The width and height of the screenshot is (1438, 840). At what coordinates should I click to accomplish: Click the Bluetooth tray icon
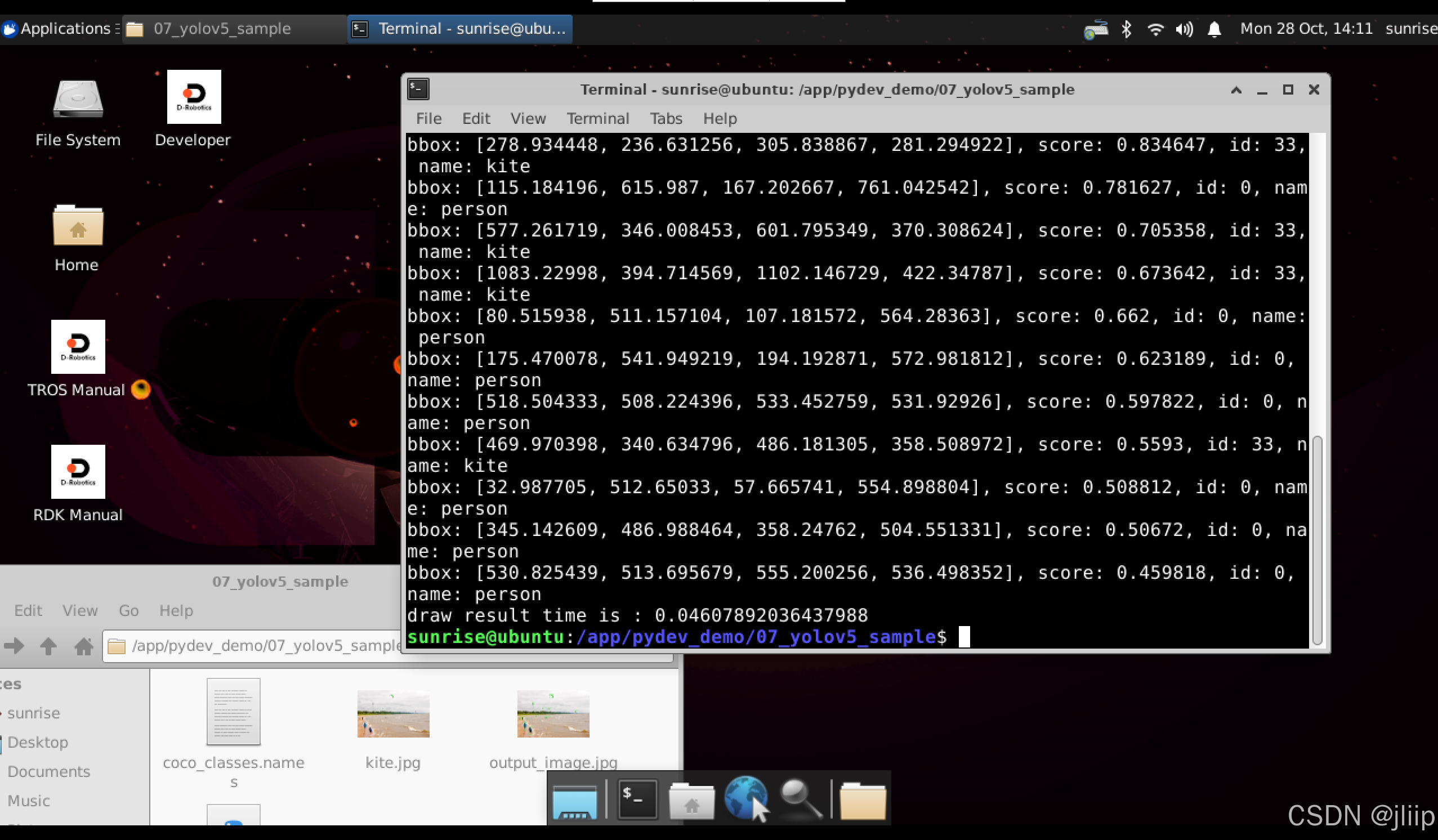click(1126, 29)
